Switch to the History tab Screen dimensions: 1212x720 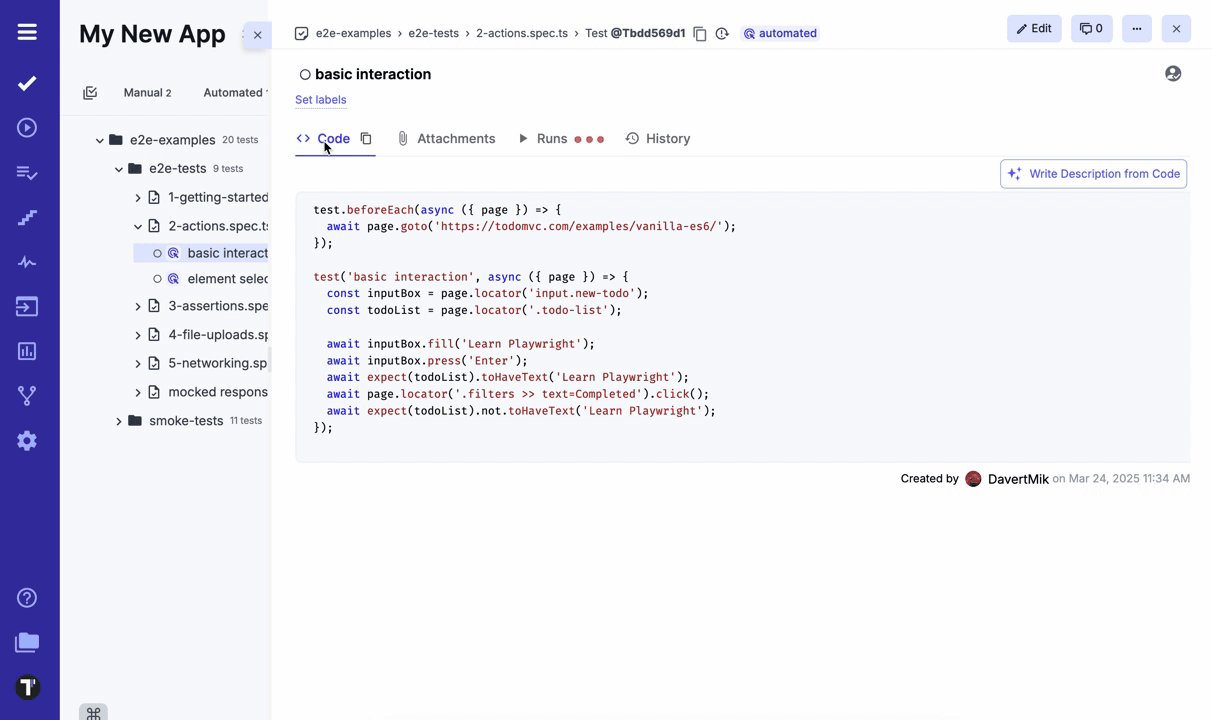click(x=658, y=139)
